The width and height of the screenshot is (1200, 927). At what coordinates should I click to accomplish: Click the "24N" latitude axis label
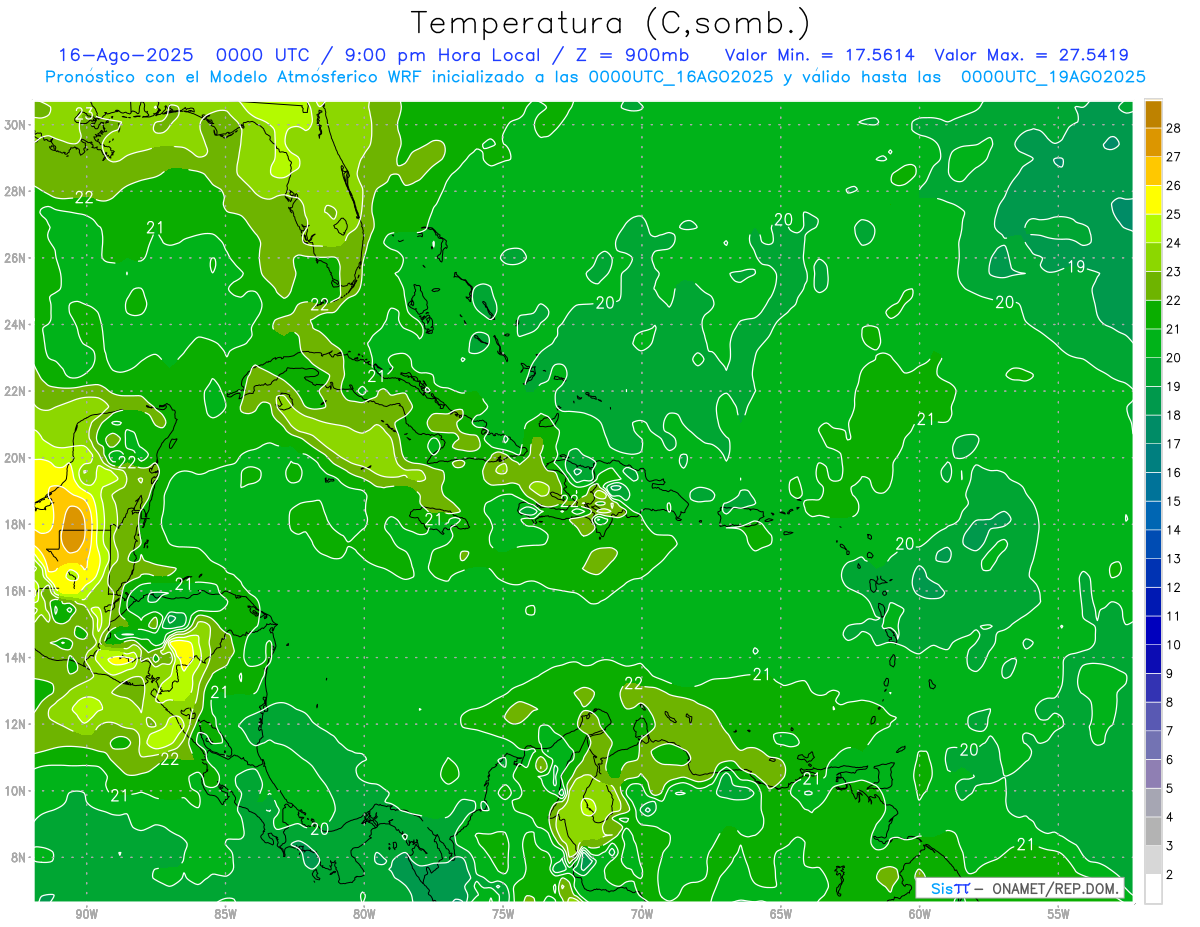[x=16, y=325]
